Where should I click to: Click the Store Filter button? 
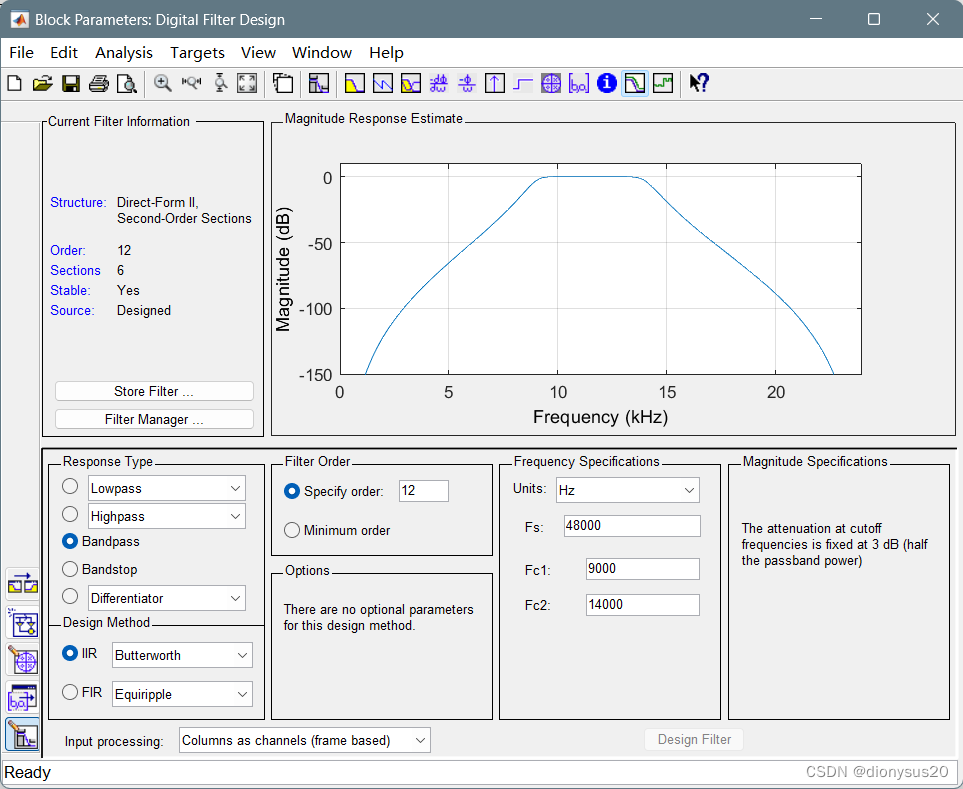tap(154, 391)
